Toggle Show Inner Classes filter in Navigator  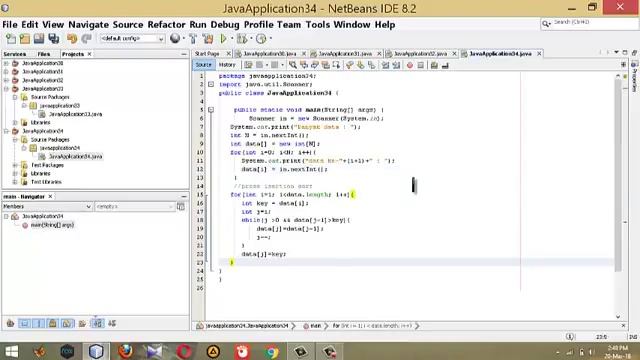(67, 324)
